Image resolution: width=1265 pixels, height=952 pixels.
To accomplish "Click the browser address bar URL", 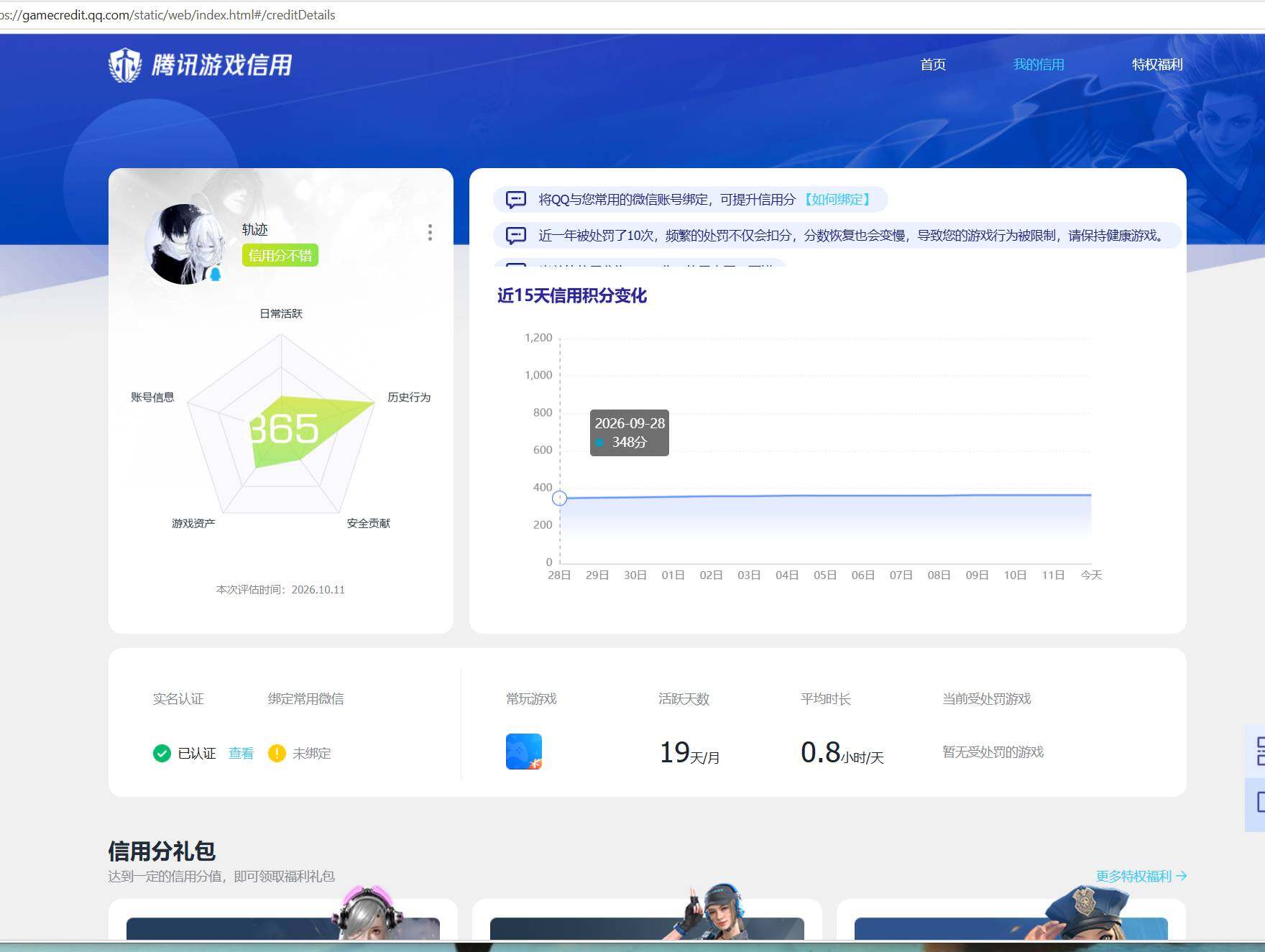I will click(167, 15).
